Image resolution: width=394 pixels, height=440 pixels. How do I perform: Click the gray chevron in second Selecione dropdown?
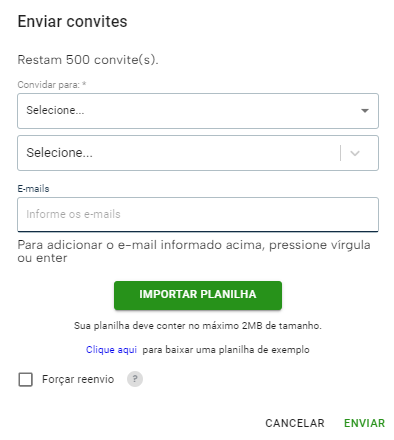(355, 153)
